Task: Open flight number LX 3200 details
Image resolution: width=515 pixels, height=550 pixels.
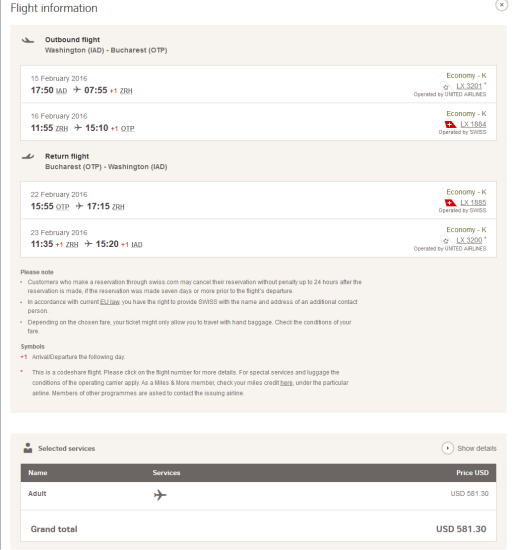Action: coord(469,240)
